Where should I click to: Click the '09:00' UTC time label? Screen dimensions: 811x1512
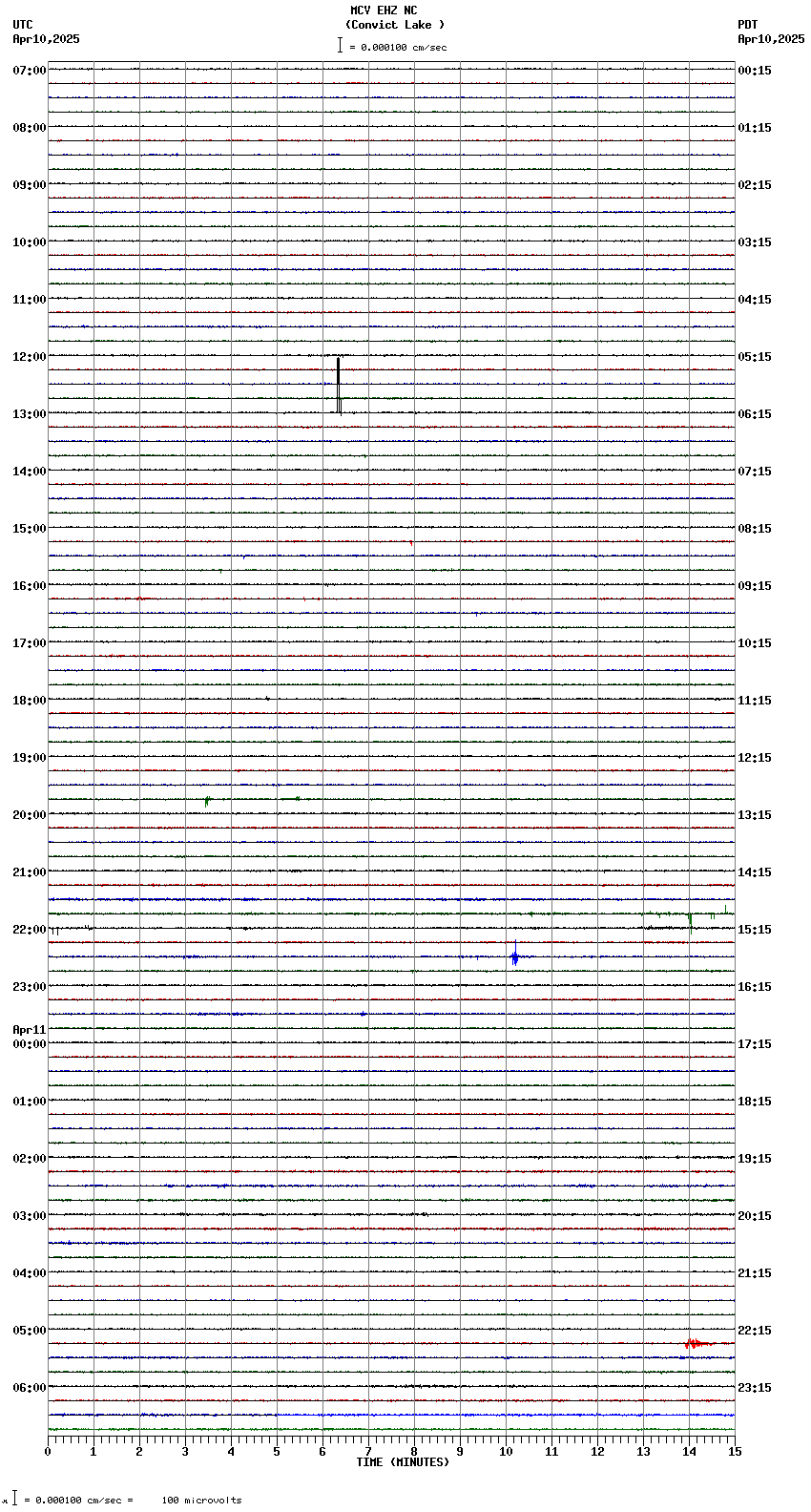pos(30,185)
